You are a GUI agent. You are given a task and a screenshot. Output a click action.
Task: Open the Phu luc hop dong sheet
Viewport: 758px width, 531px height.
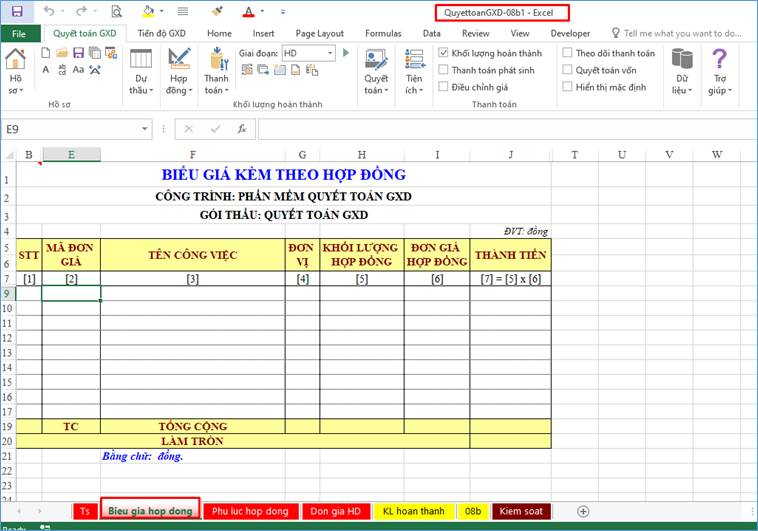click(x=250, y=511)
